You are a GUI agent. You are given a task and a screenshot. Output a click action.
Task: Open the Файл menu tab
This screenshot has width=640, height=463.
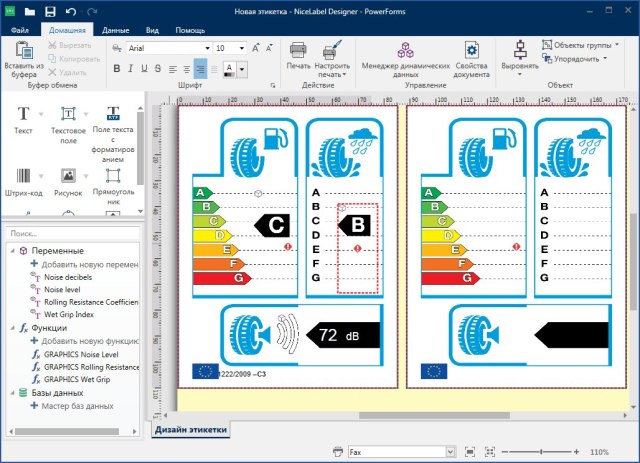tap(20, 30)
